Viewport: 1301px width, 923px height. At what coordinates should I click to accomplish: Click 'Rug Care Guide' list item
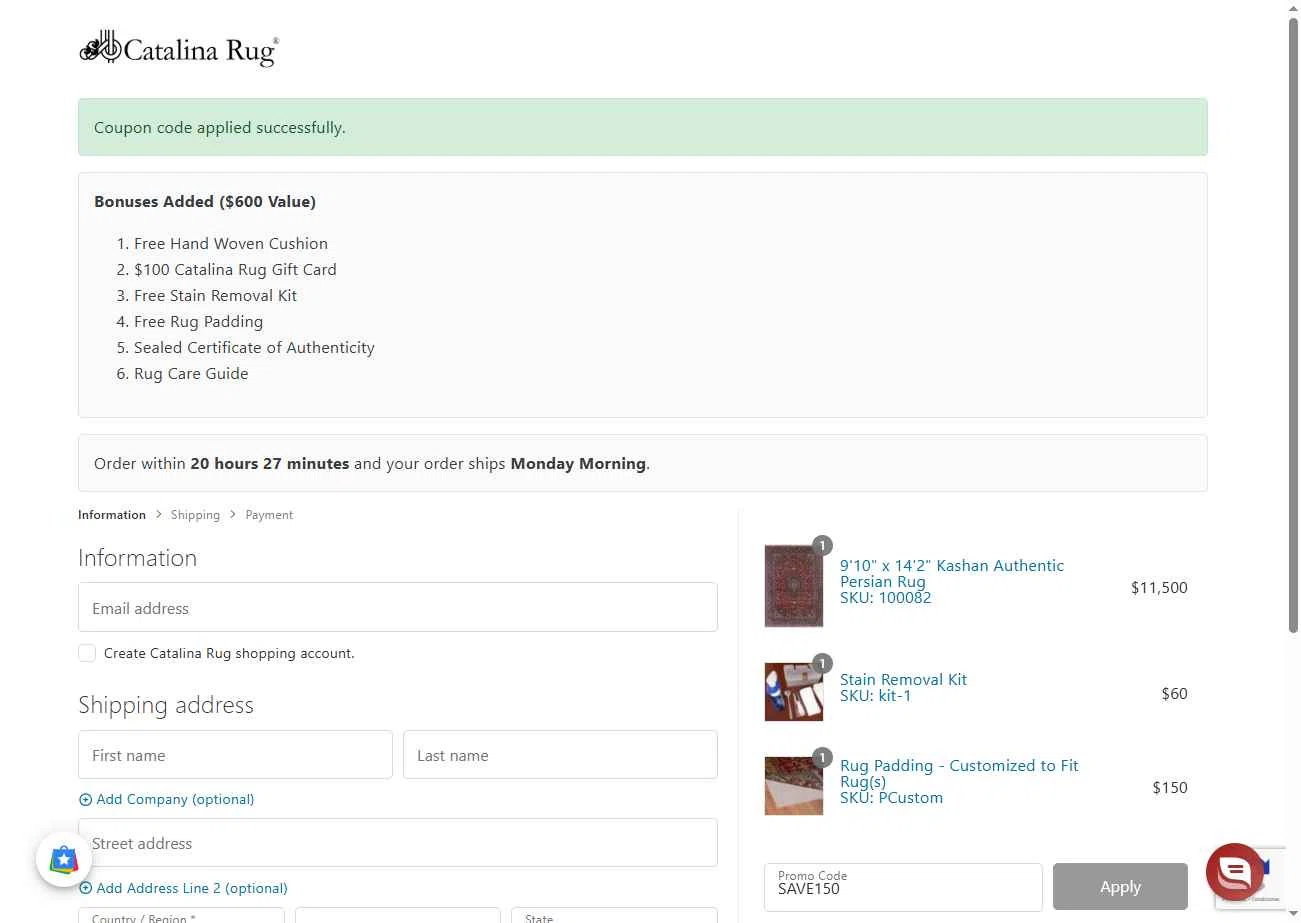pyautogui.click(x=191, y=374)
